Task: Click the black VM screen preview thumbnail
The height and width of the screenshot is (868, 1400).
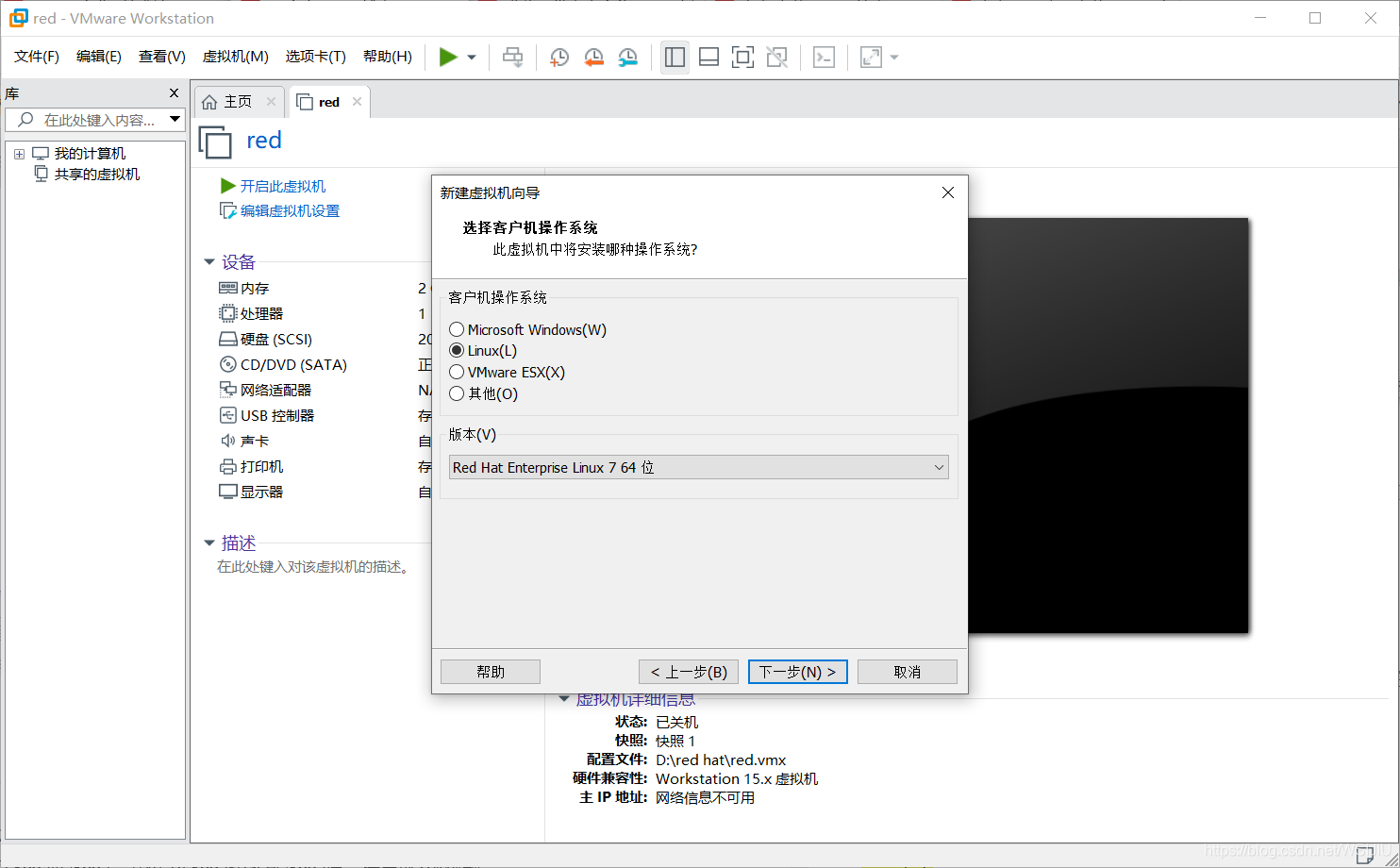Action: pyautogui.click(x=1108, y=426)
